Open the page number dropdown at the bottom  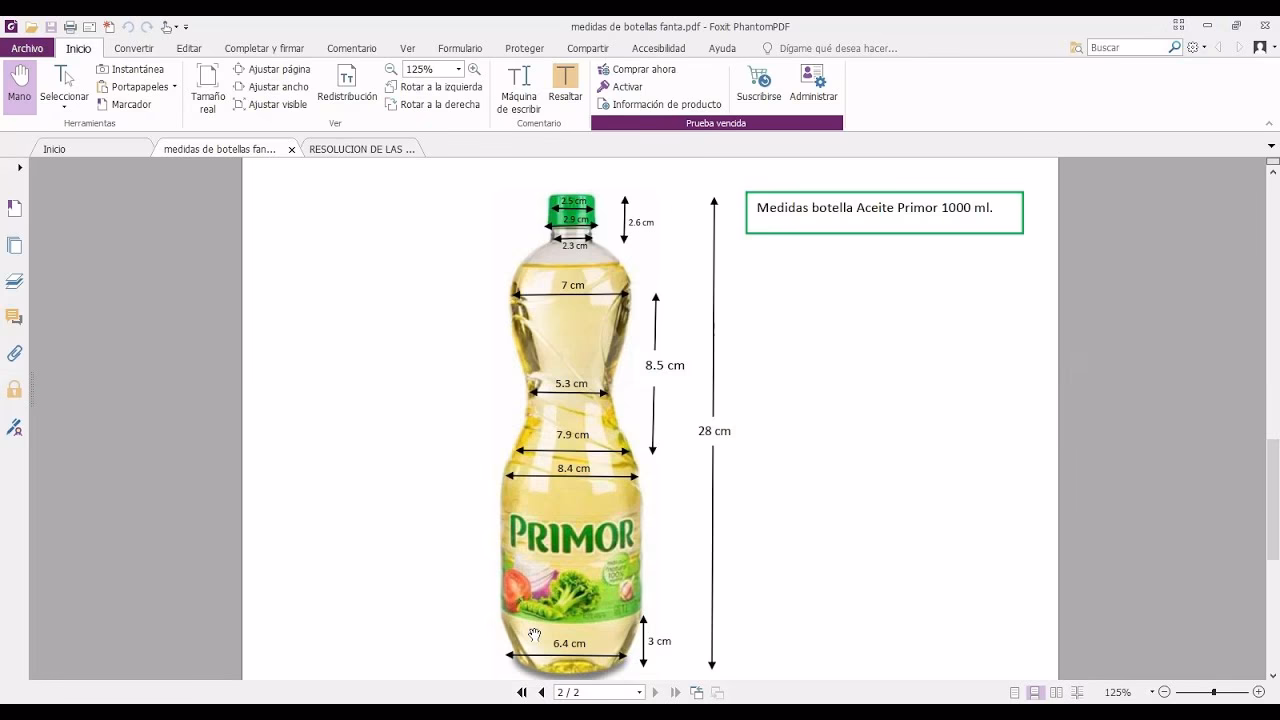[x=639, y=691]
